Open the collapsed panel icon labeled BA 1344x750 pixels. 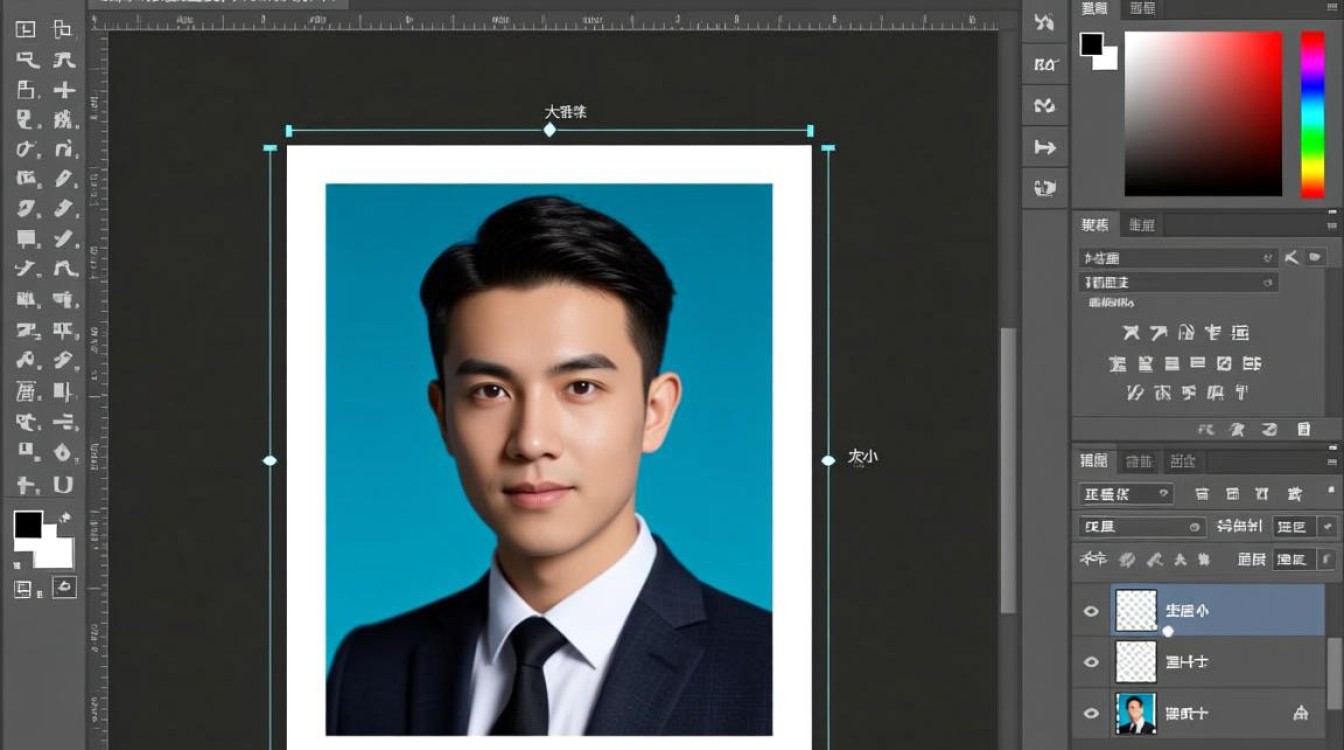point(1045,64)
